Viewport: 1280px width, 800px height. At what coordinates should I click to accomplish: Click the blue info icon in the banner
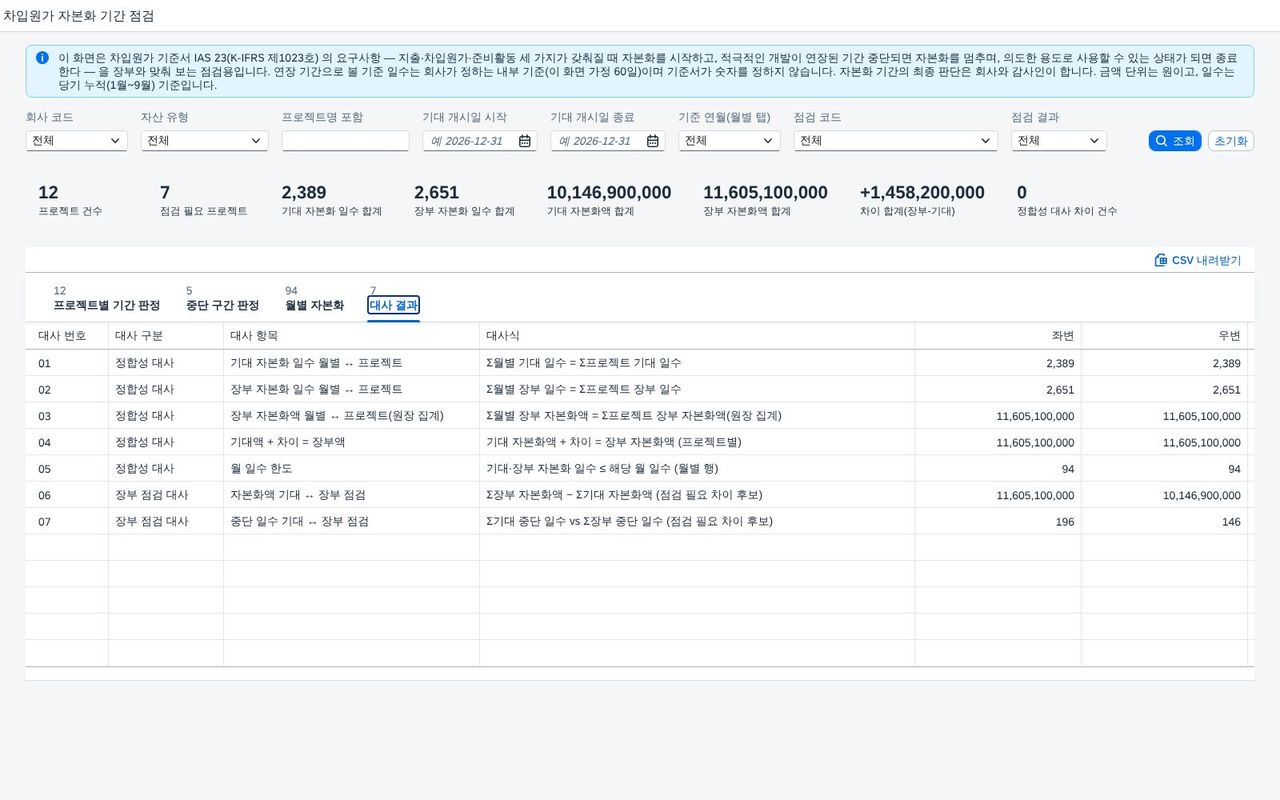(x=42, y=58)
